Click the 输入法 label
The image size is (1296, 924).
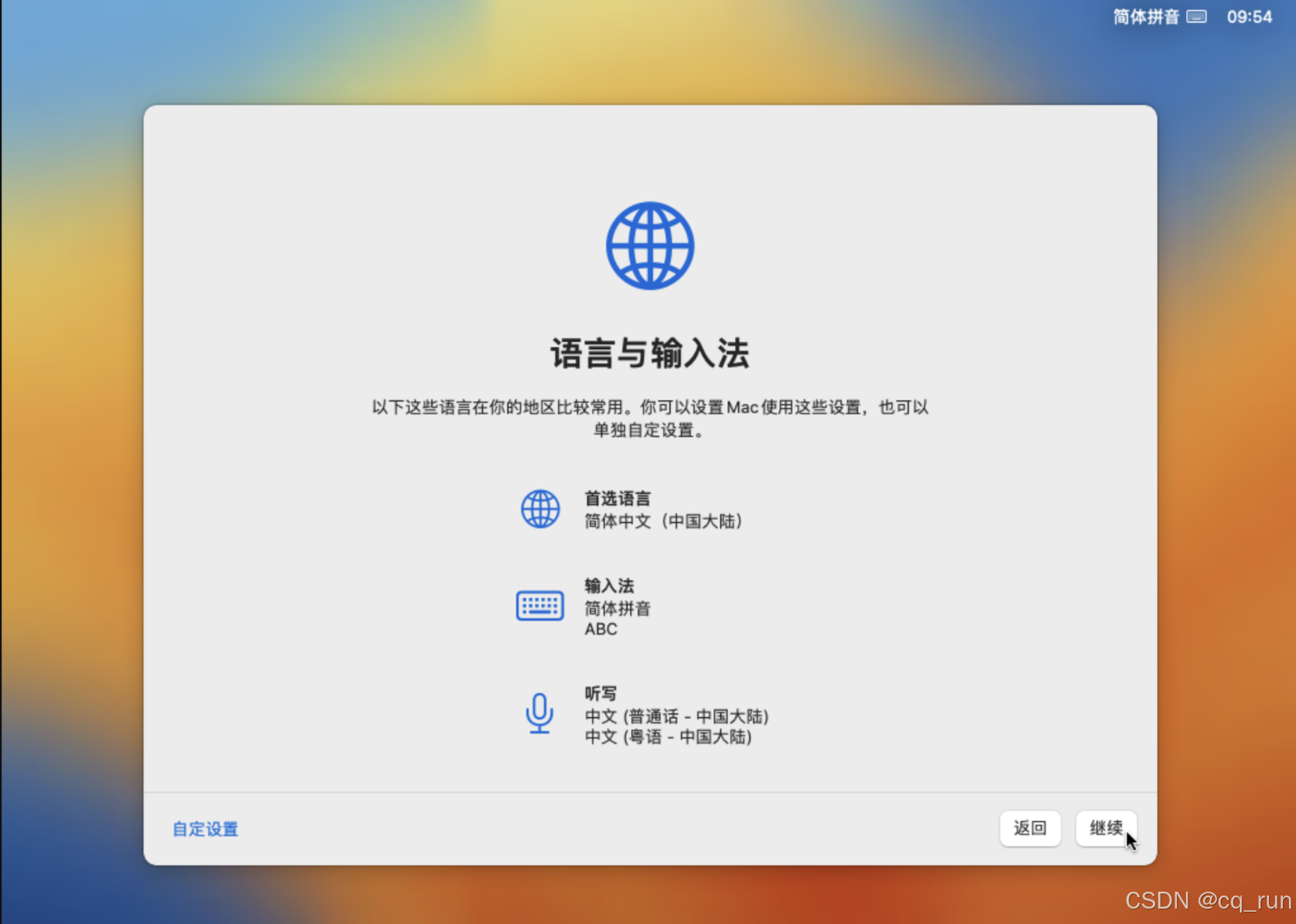click(x=609, y=586)
